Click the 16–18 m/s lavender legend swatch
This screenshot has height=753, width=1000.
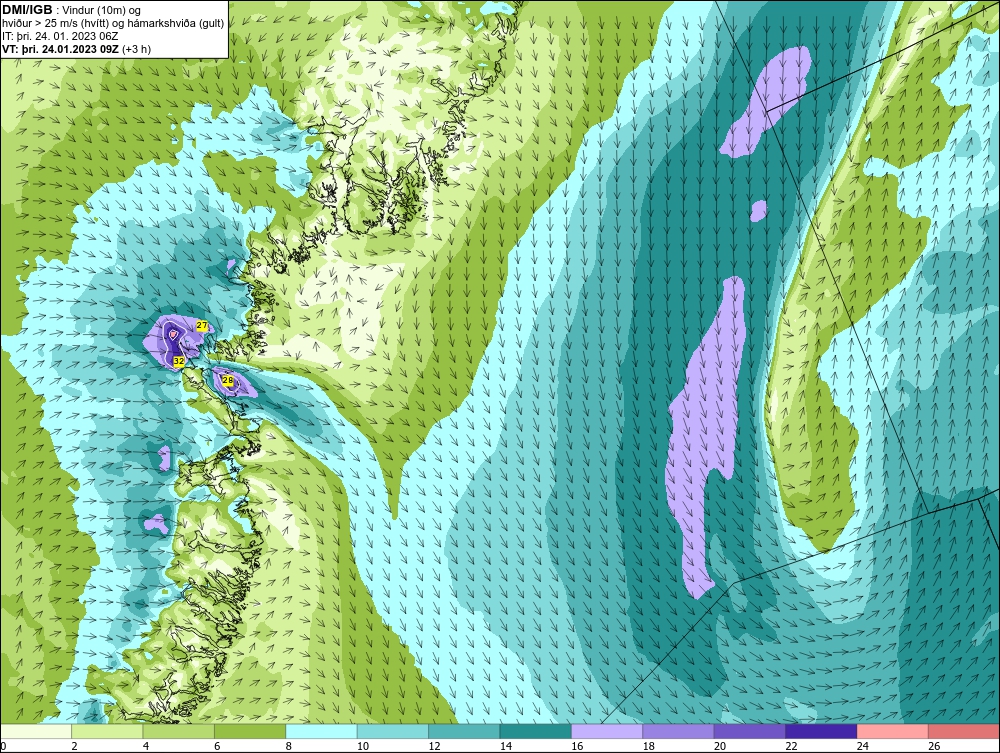click(x=607, y=731)
